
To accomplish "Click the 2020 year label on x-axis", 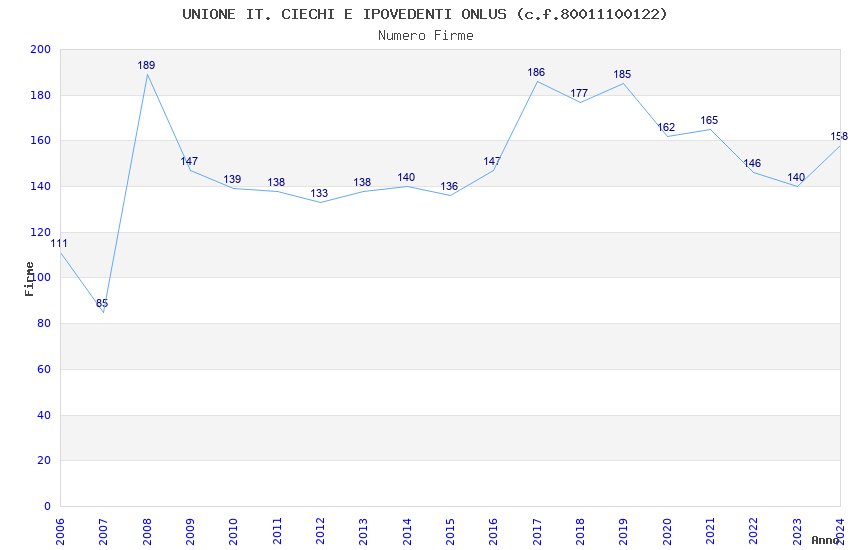I will click(667, 532).
